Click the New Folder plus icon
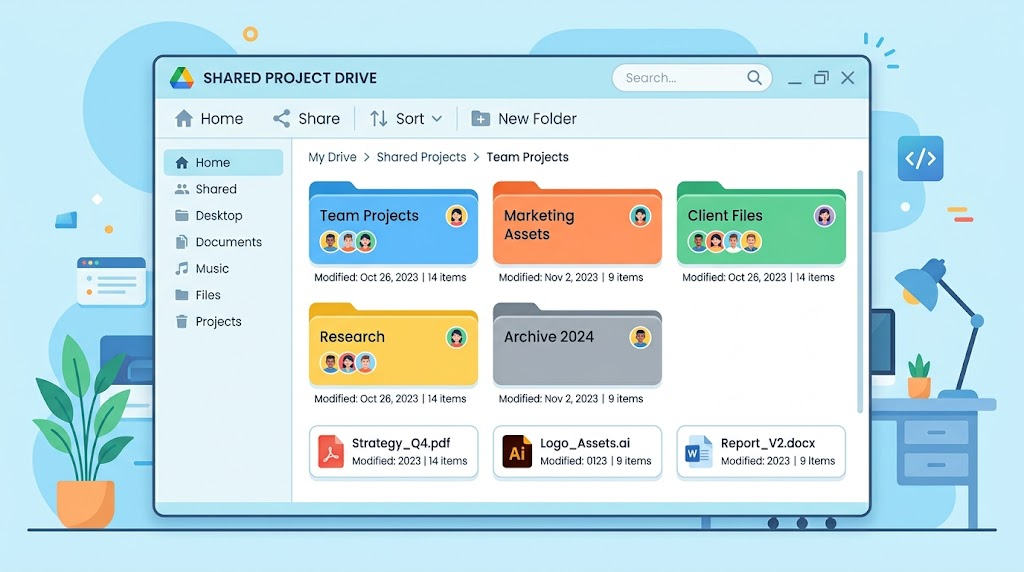This screenshot has height=572, width=1024. coord(481,118)
